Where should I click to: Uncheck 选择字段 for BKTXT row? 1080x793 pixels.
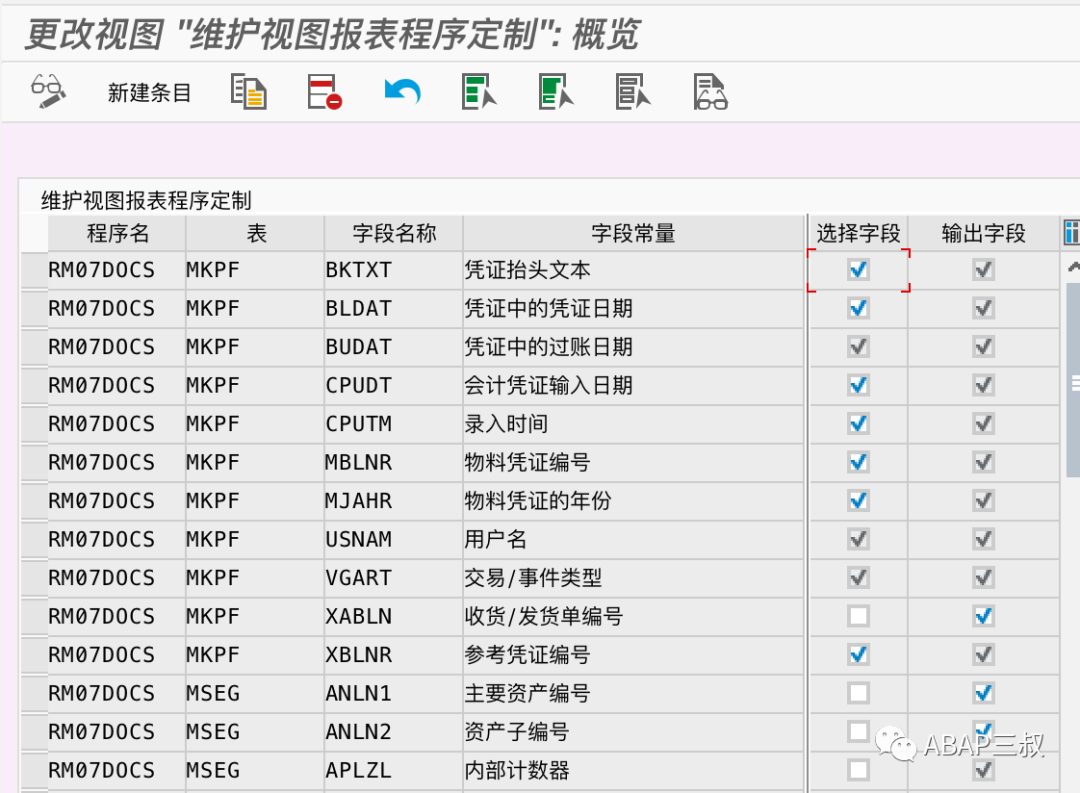click(x=858, y=270)
